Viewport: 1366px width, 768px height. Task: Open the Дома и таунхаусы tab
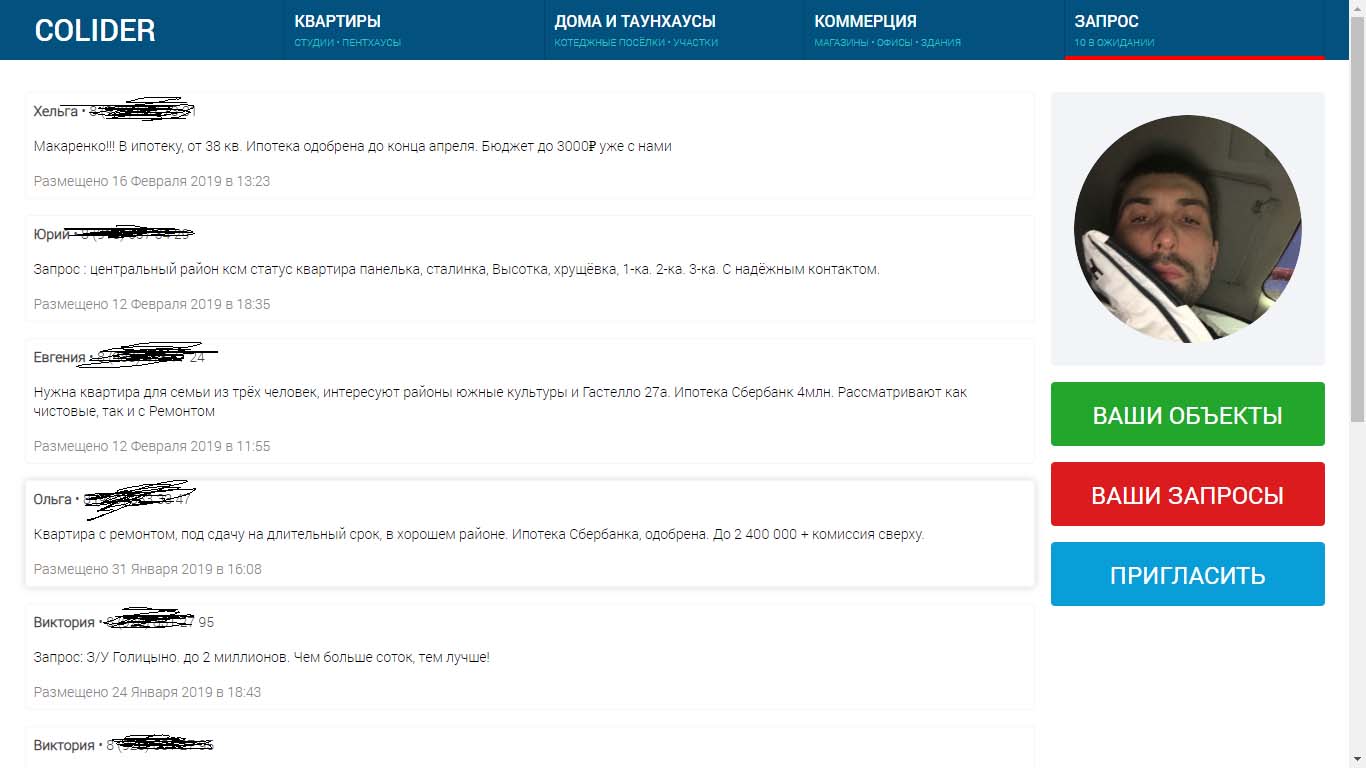point(635,21)
